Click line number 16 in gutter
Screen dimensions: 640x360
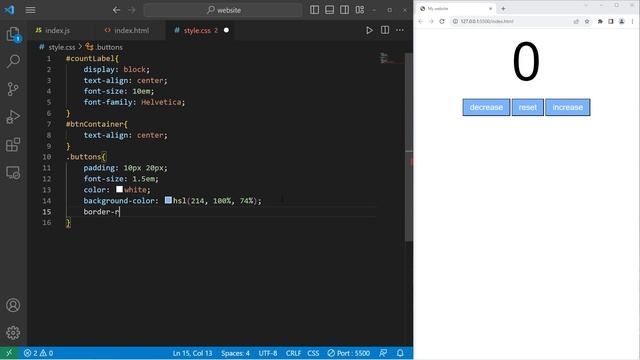point(47,222)
